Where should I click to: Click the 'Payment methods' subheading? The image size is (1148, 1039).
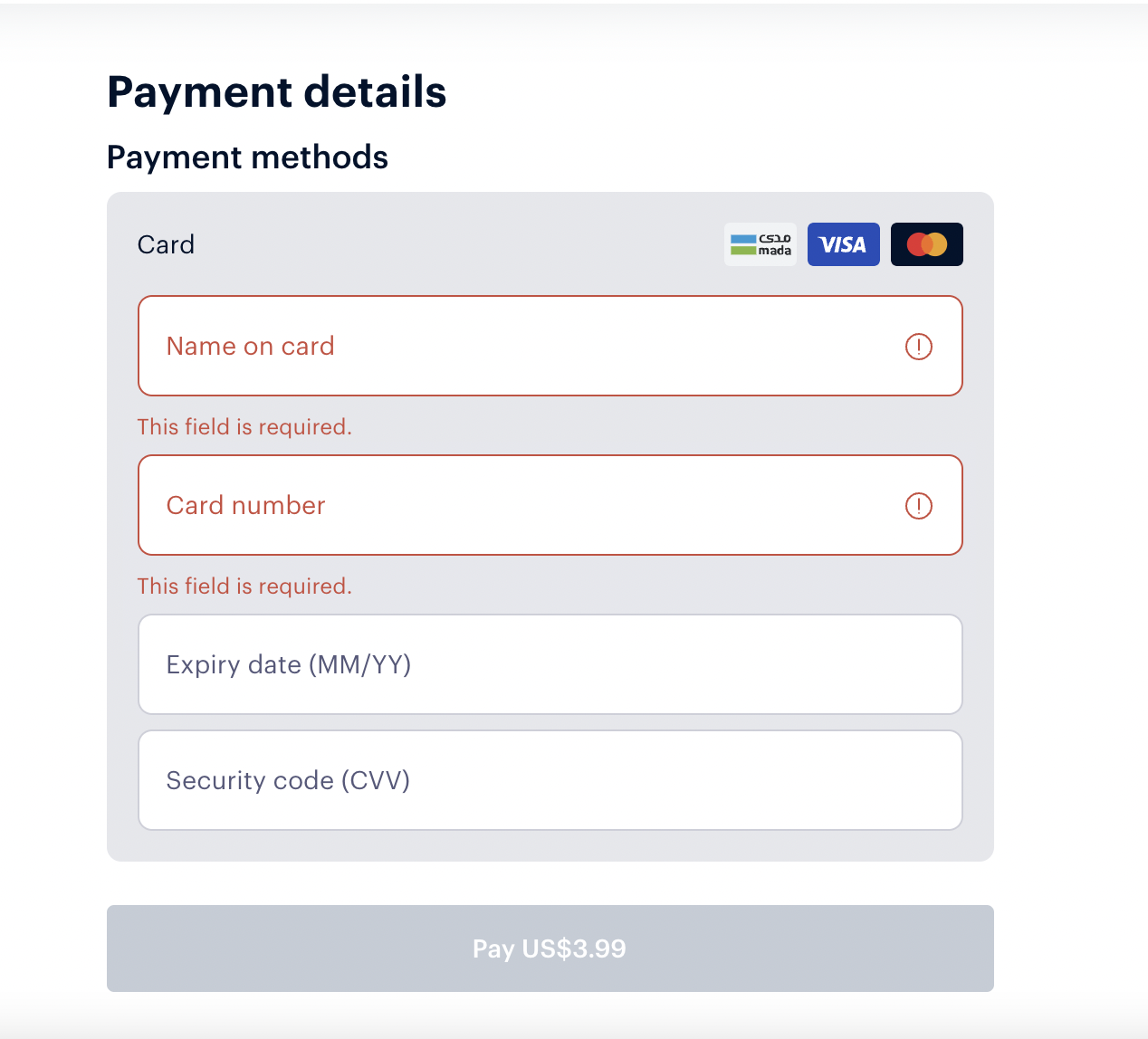coord(247,157)
